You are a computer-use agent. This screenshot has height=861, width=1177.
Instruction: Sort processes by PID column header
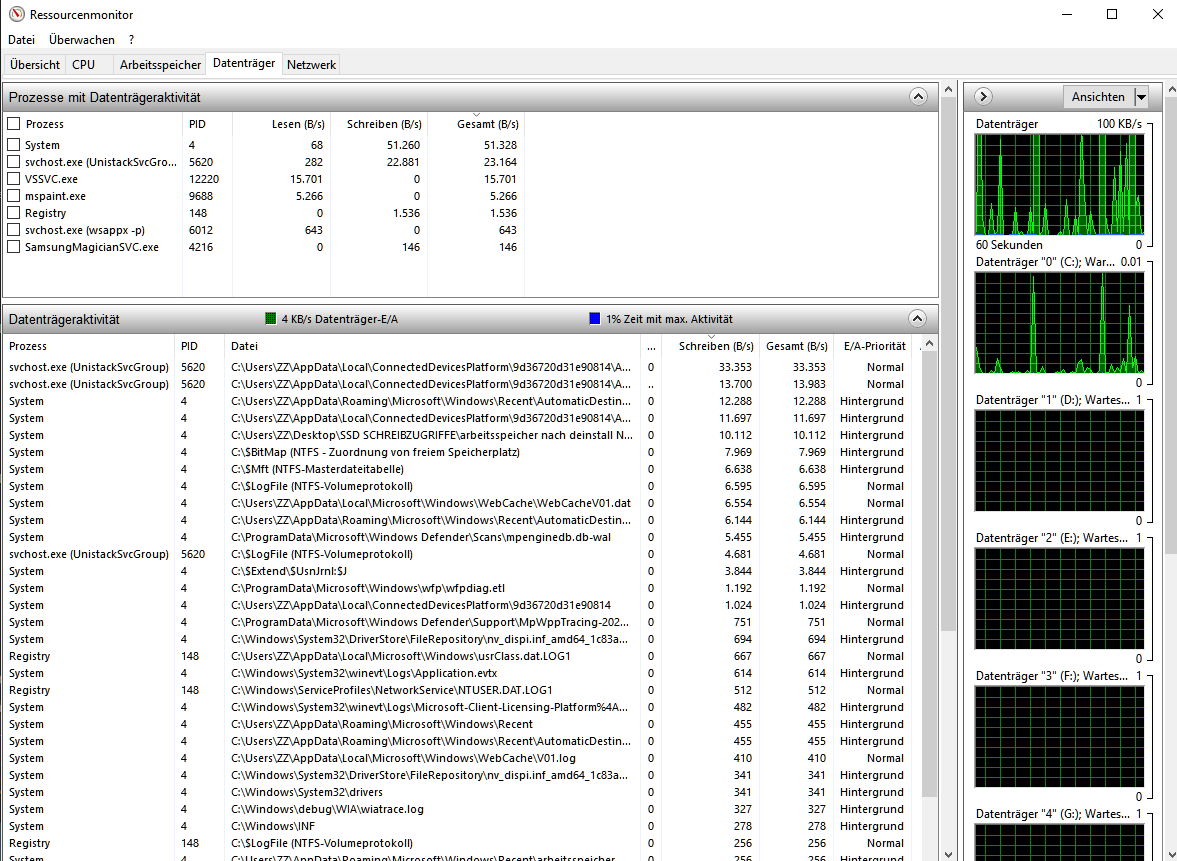point(207,124)
